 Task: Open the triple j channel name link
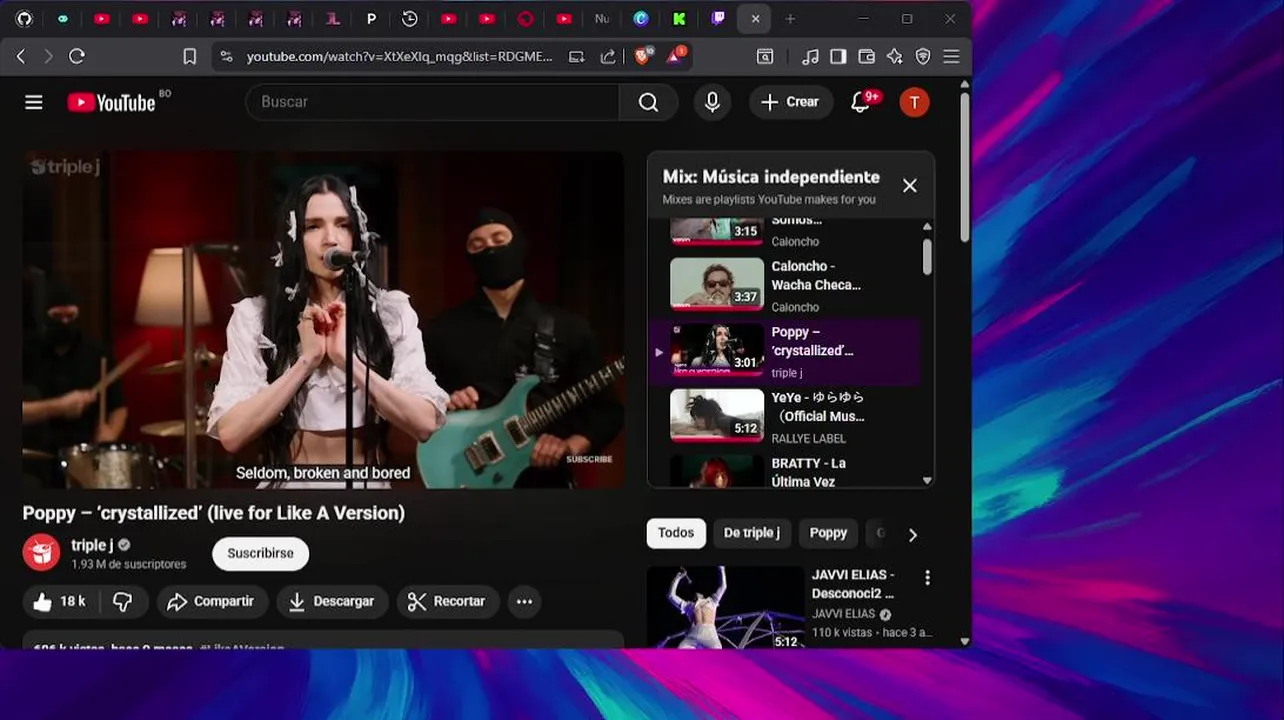tap(91, 545)
